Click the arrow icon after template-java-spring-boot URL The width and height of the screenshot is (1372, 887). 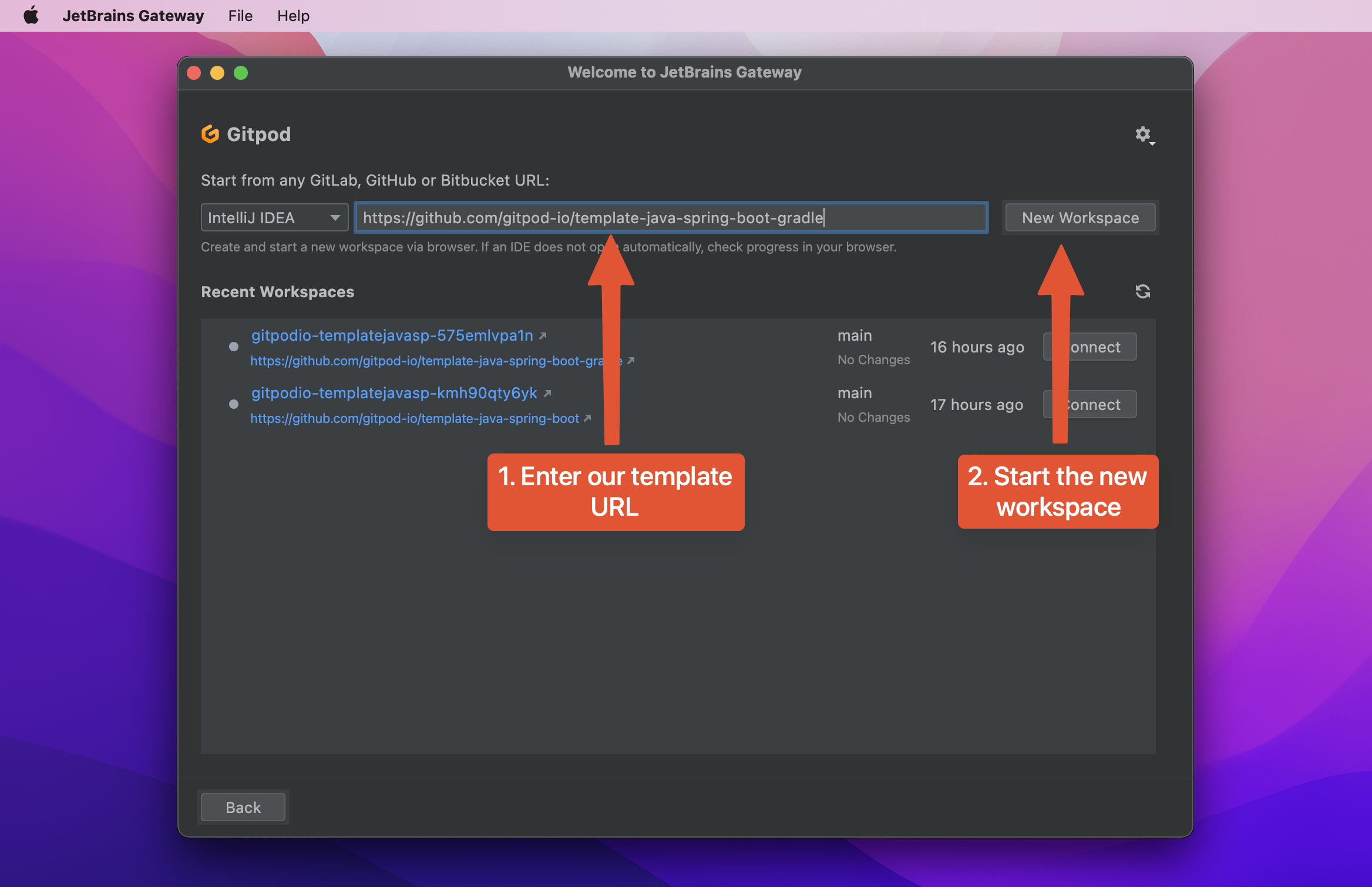pyautogui.click(x=587, y=418)
